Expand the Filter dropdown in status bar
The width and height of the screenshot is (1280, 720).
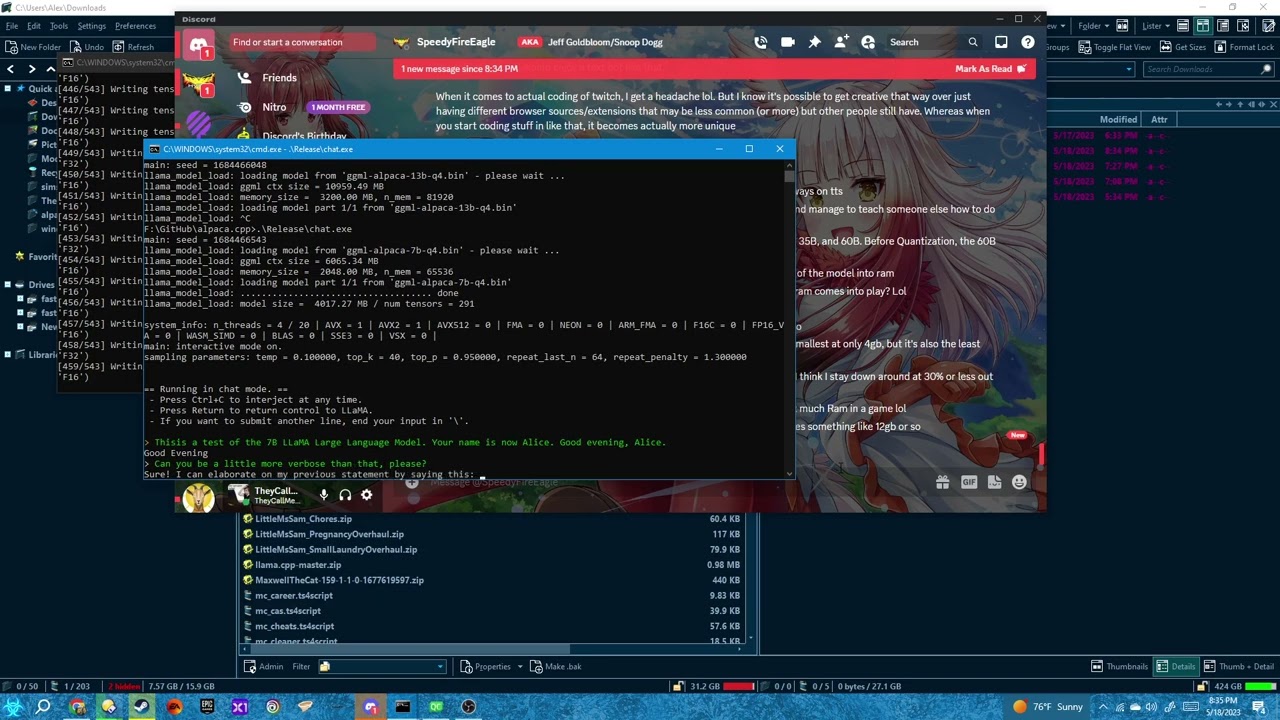pyautogui.click(x=440, y=667)
